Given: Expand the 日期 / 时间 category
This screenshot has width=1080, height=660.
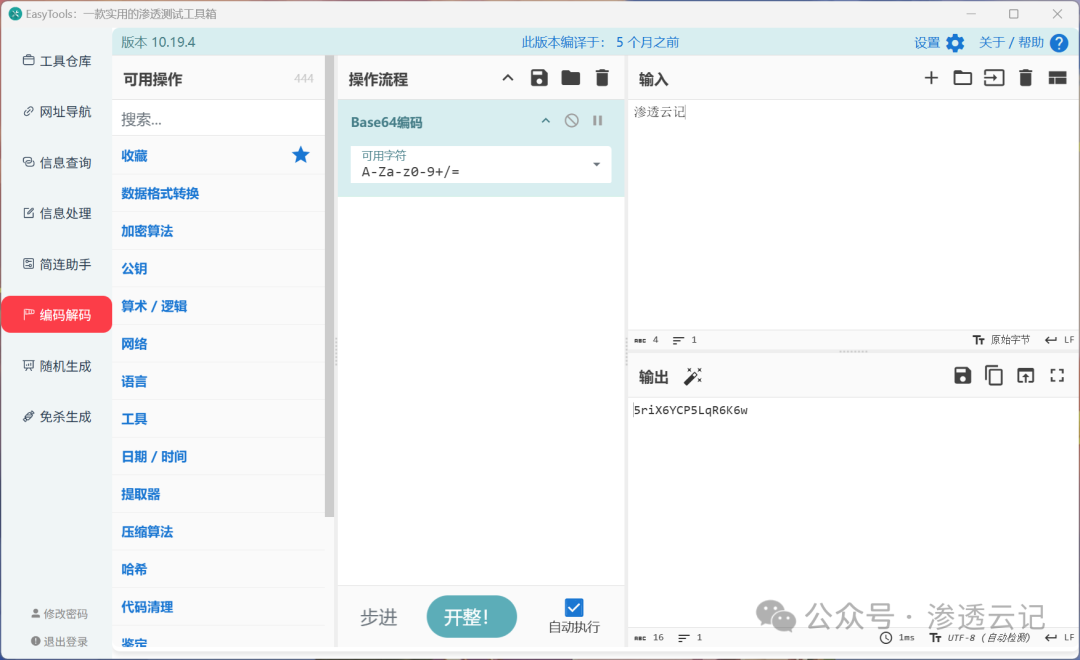Looking at the screenshot, I should click(218, 456).
